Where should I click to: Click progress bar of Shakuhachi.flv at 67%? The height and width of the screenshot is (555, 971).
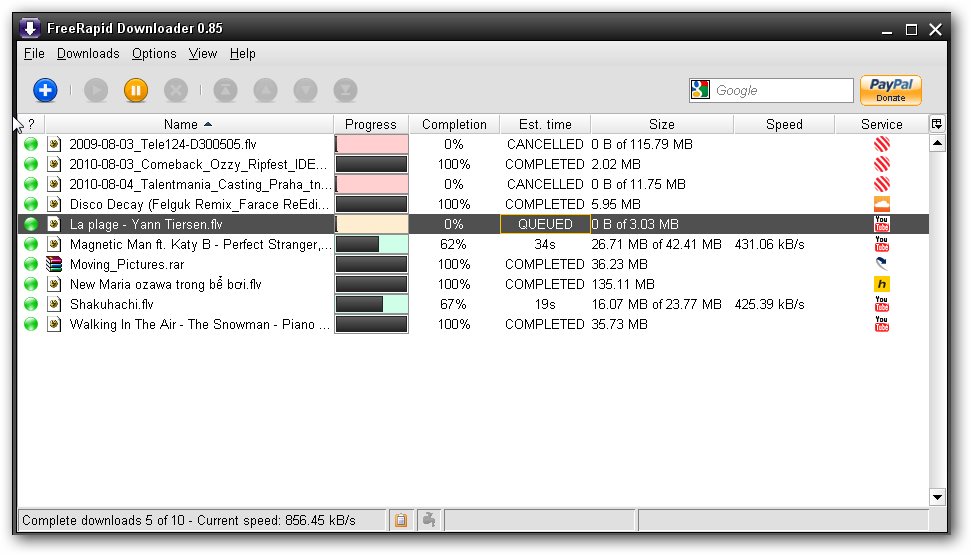point(372,304)
